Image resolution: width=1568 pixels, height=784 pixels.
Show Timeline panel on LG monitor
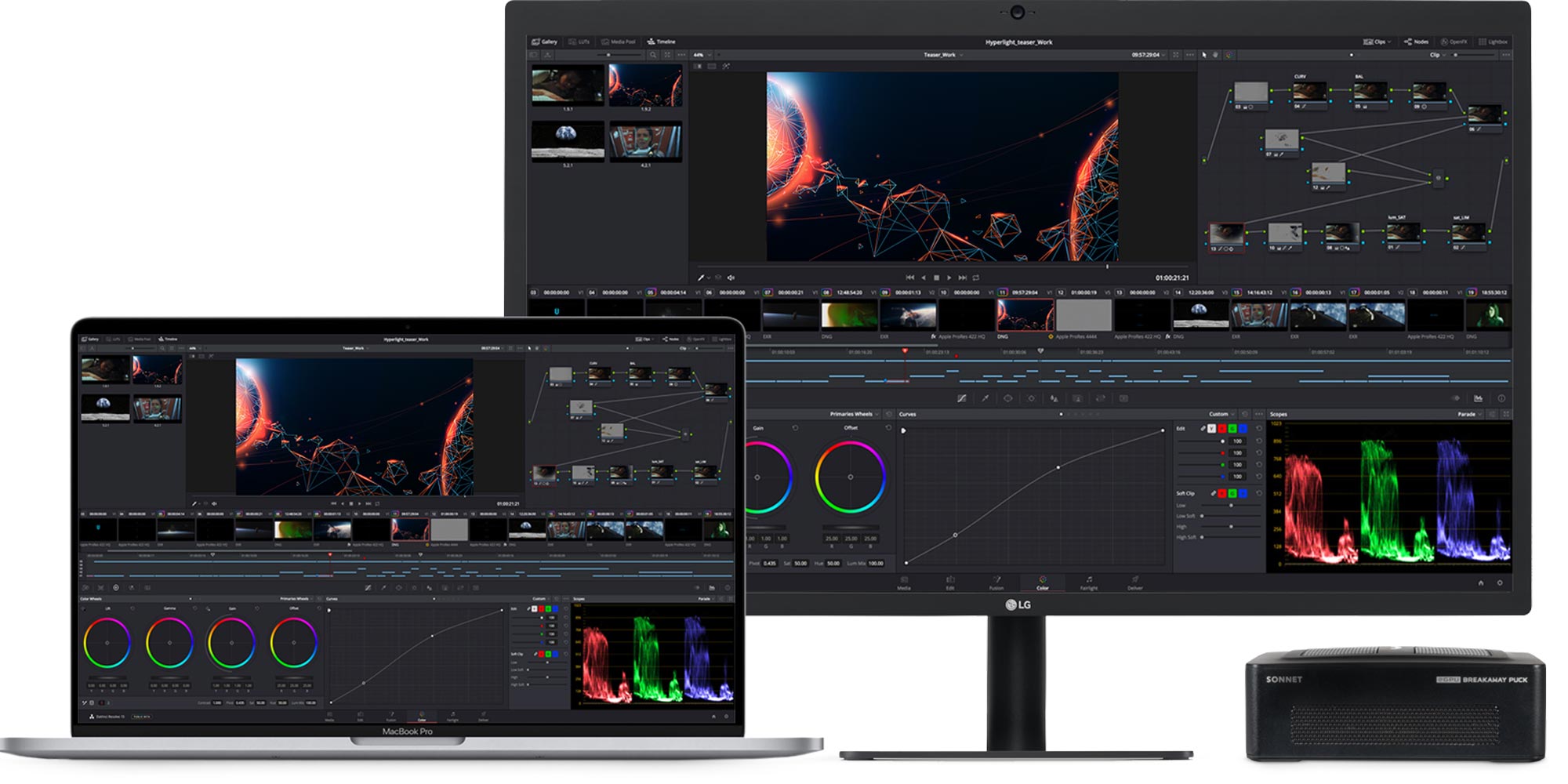(x=661, y=42)
